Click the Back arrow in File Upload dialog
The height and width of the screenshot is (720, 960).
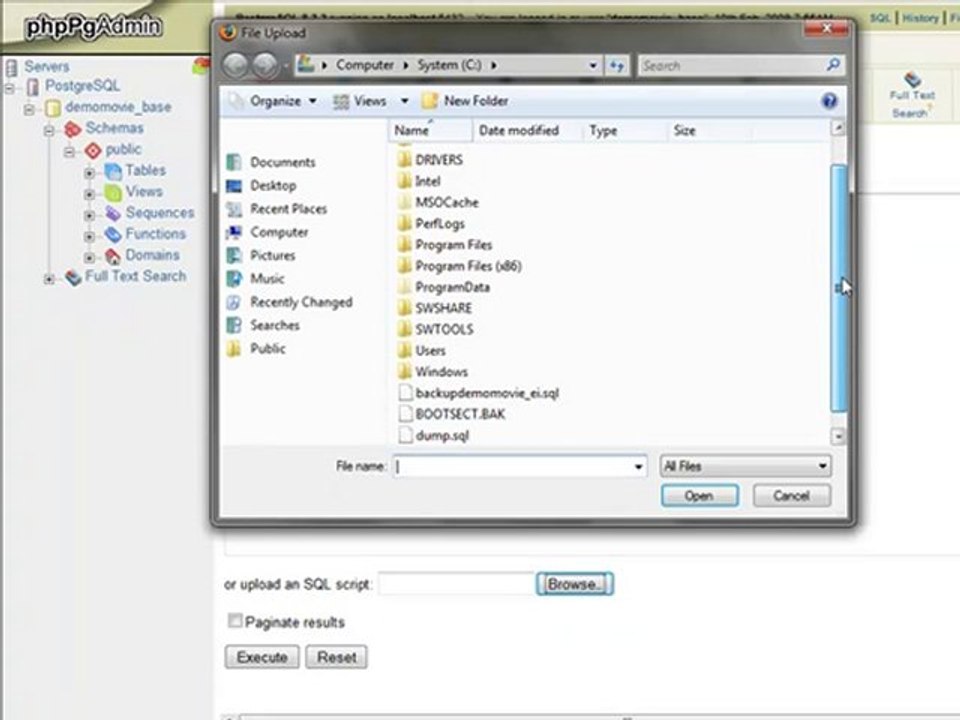point(235,65)
